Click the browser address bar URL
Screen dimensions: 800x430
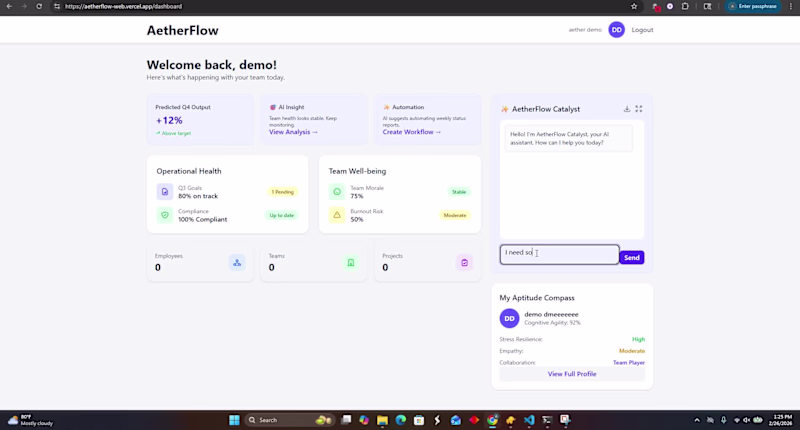tap(123, 6)
